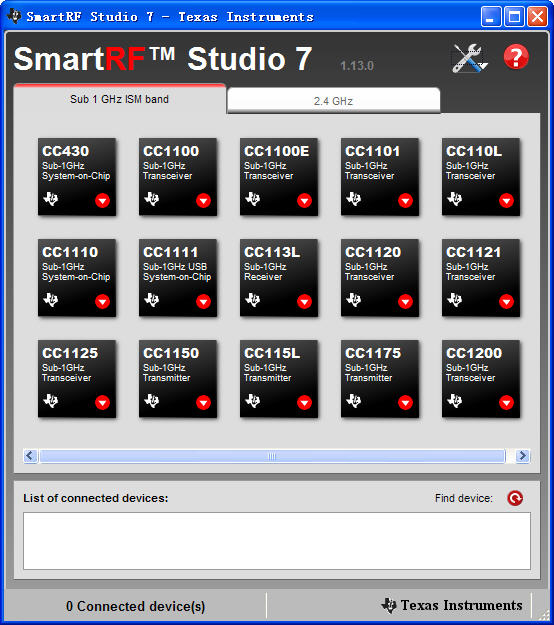Click the "1.13.0" version number

tap(357, 66)
